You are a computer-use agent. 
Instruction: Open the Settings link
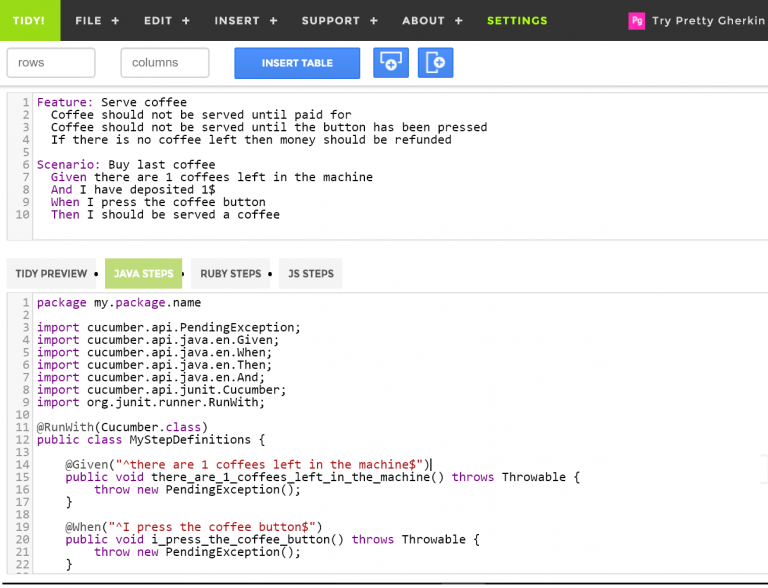point(517,20)
